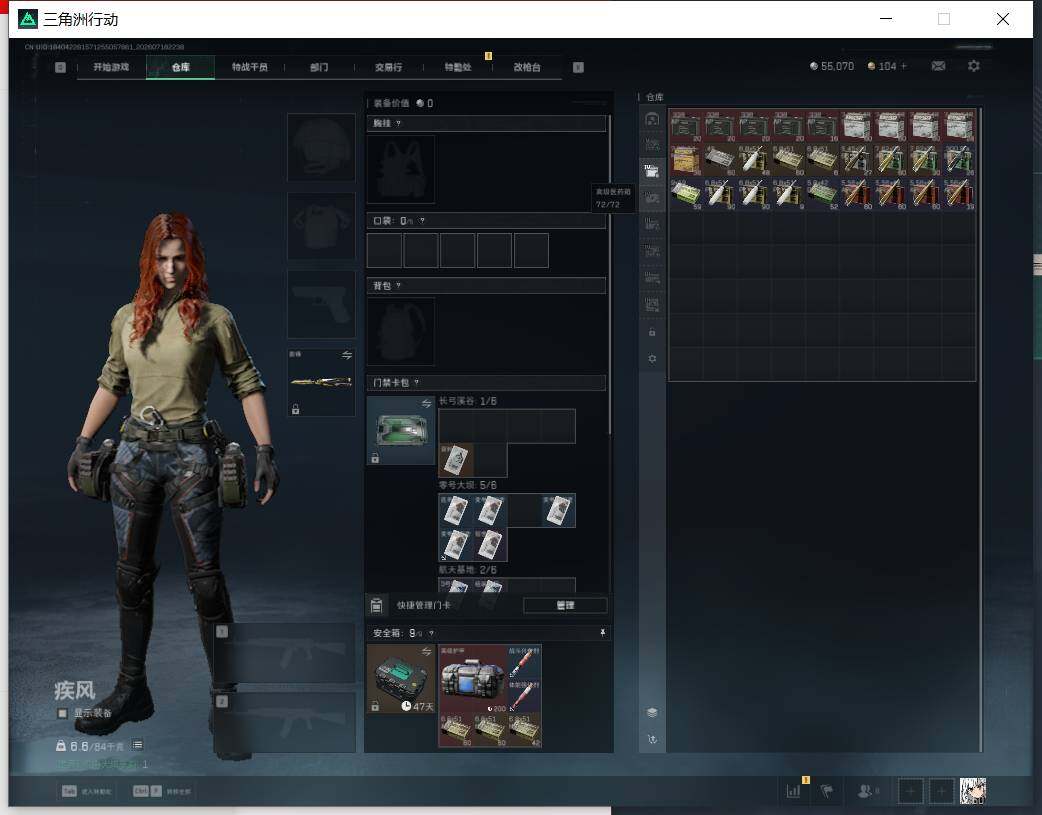Click the pin icon on 安全箱 header
Screen dimensions: 1042x815
[x=602, y=633]
